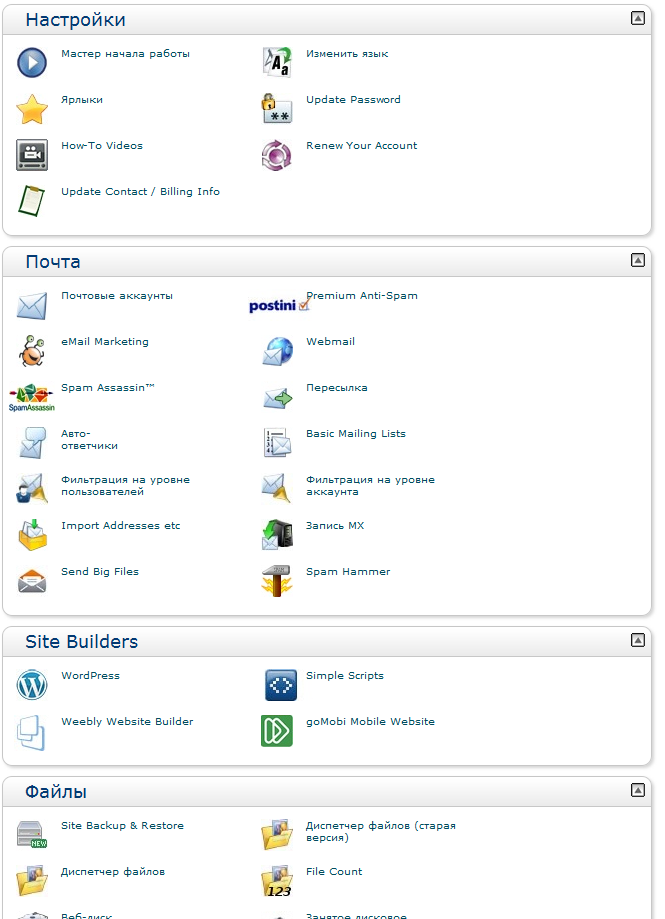Open the Spam Assassin link
Viewport: 665px width, 919px height.
pyautogui.click(x=108, y=388)
